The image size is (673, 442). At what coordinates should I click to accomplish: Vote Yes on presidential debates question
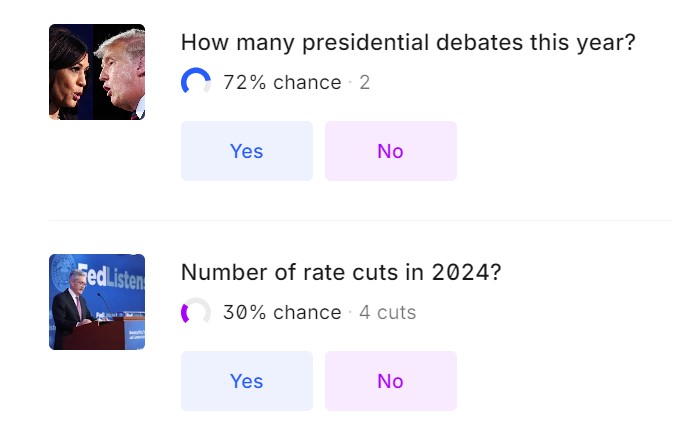(246, 151)
